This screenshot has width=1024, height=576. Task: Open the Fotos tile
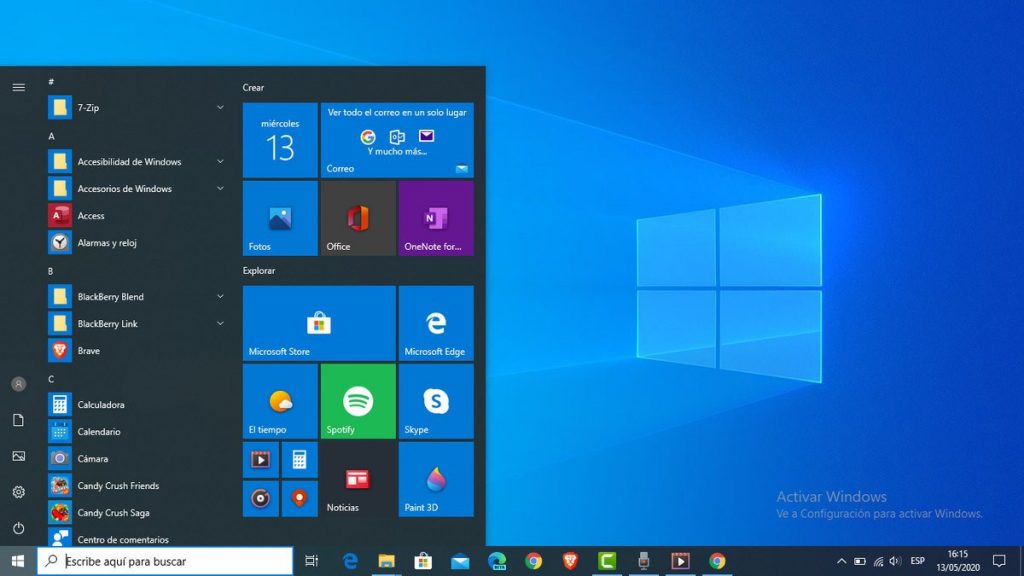pyautogui.click(x=279, y=218)
